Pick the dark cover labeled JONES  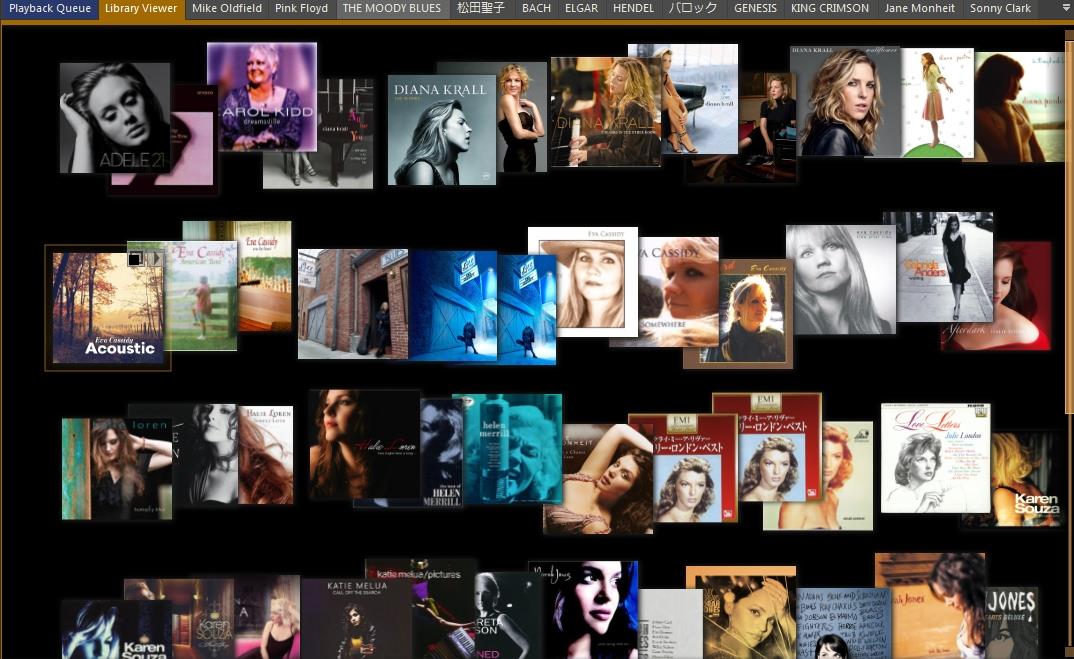pos(1012,623)
